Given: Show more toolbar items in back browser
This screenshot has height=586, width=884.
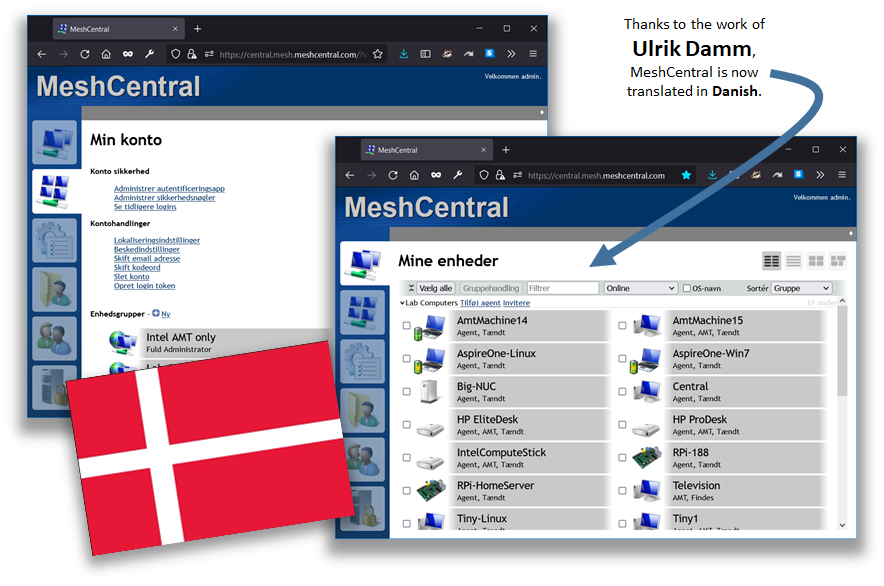Looking at the screenshot, I should (511, 54).
